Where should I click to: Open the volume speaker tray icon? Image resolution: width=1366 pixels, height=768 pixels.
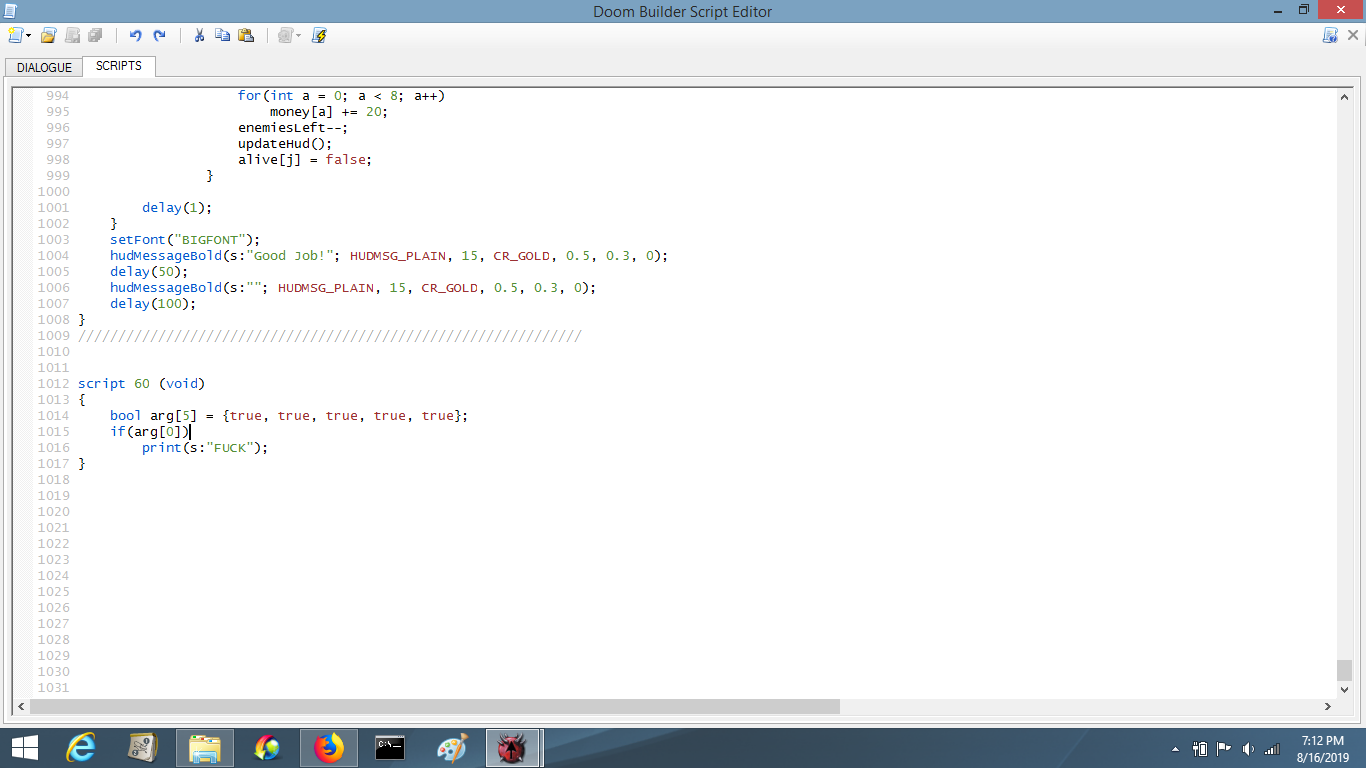pos(1248,749)
